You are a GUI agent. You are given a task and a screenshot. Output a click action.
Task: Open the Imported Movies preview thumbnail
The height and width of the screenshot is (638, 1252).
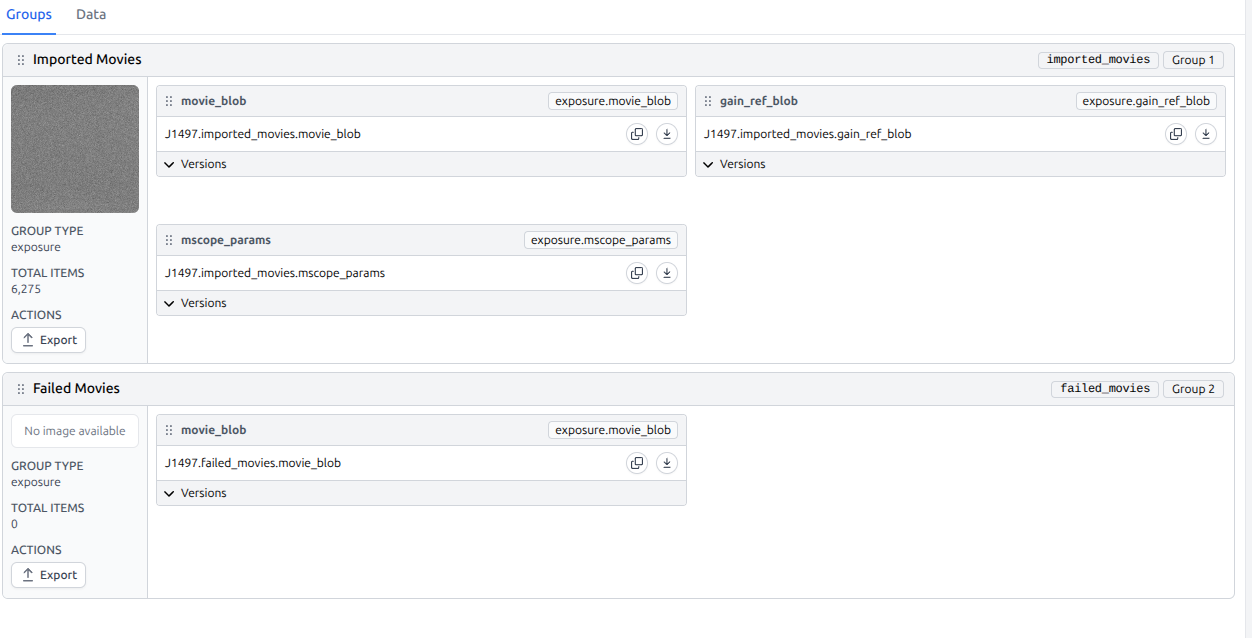pyautogui.click(x=75, y=149)
